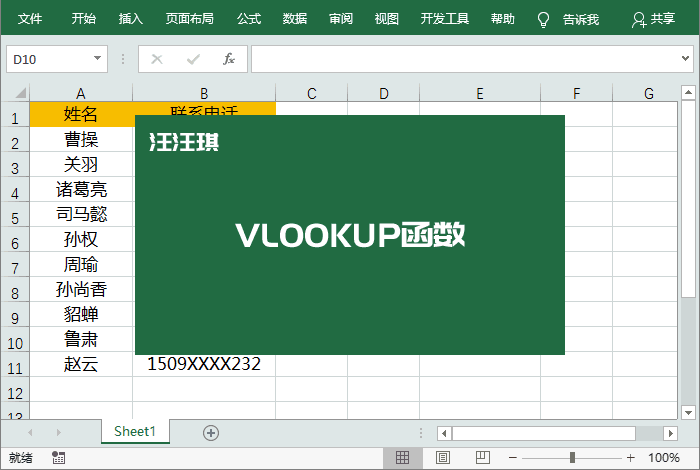
Task: Open the 帮助 ribbon tab
Action: [503, 19]
